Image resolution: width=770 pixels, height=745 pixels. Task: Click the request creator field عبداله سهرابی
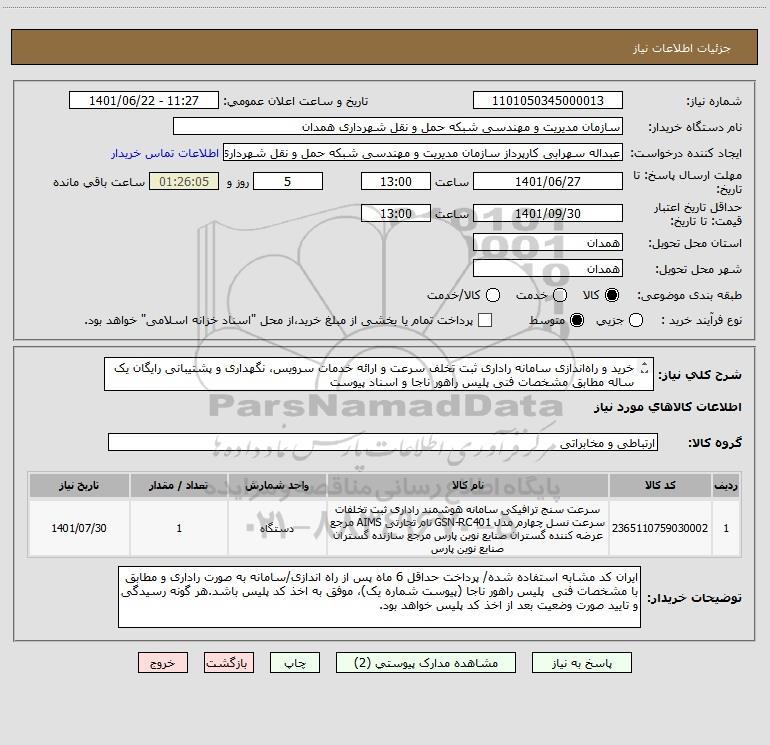click(x=423, y=152)
